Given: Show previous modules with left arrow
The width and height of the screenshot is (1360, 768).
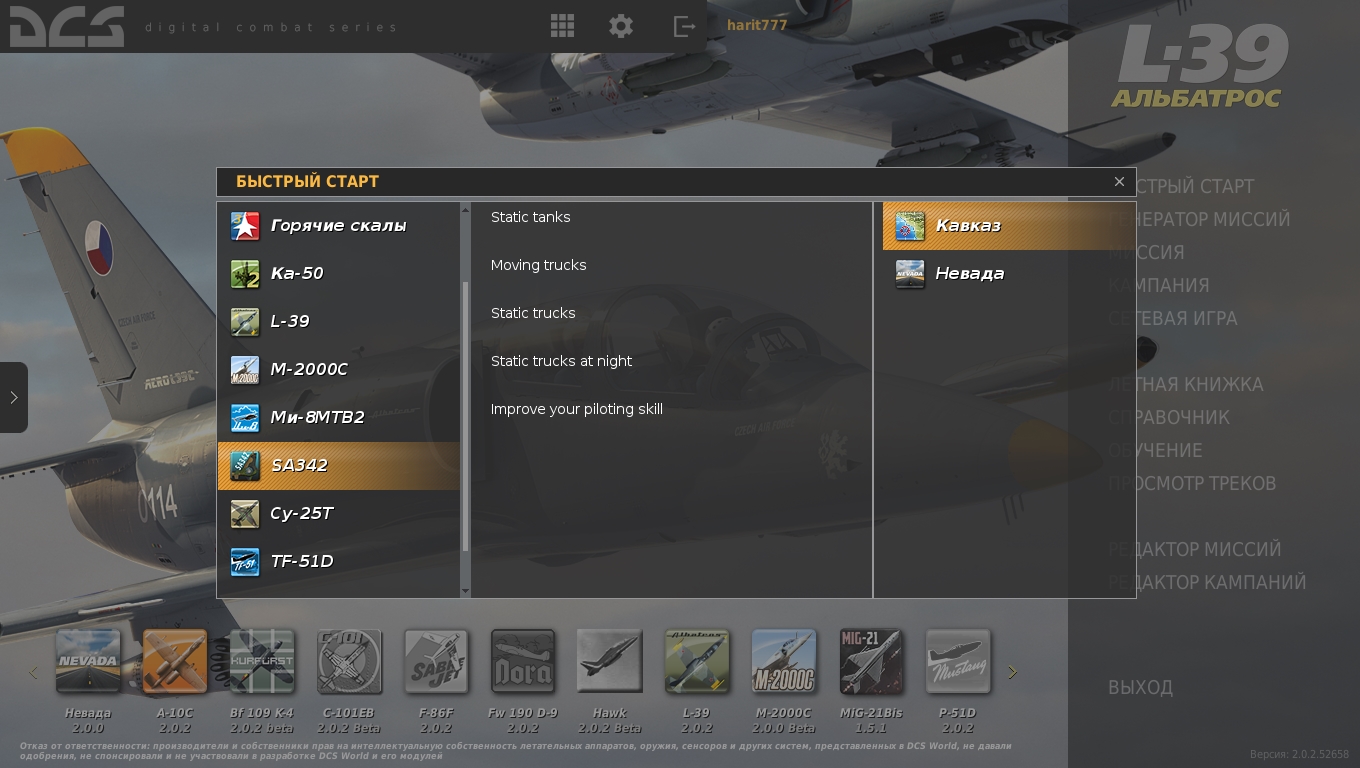Looking at the screenshot, I should pyautogui.click(x=34, y=672).
